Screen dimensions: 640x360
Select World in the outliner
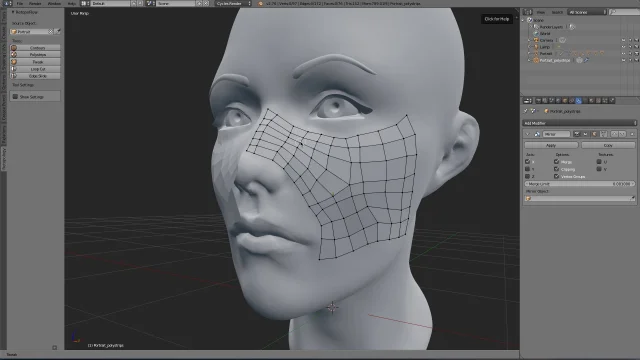click(x=545, y=33)
